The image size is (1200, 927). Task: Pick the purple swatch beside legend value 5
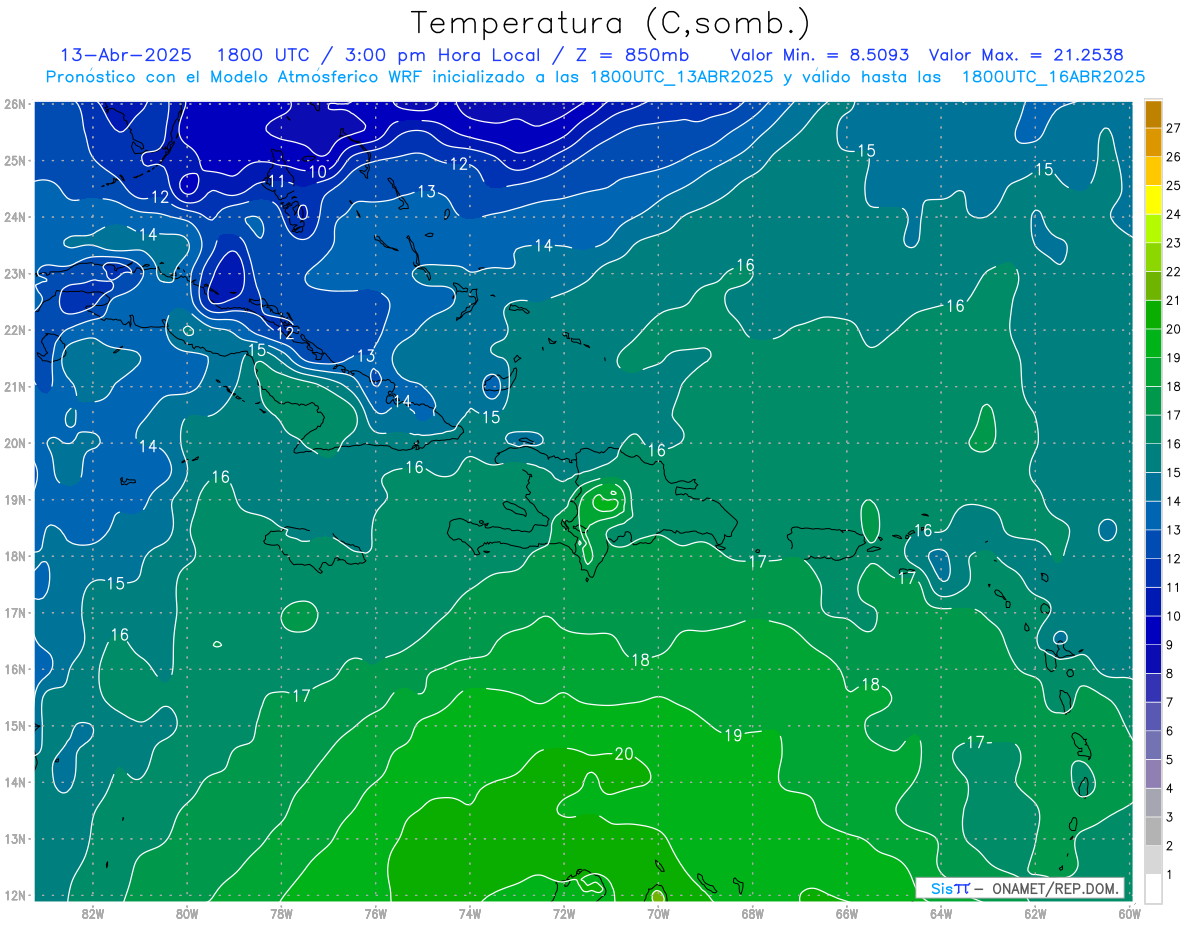1153,745
